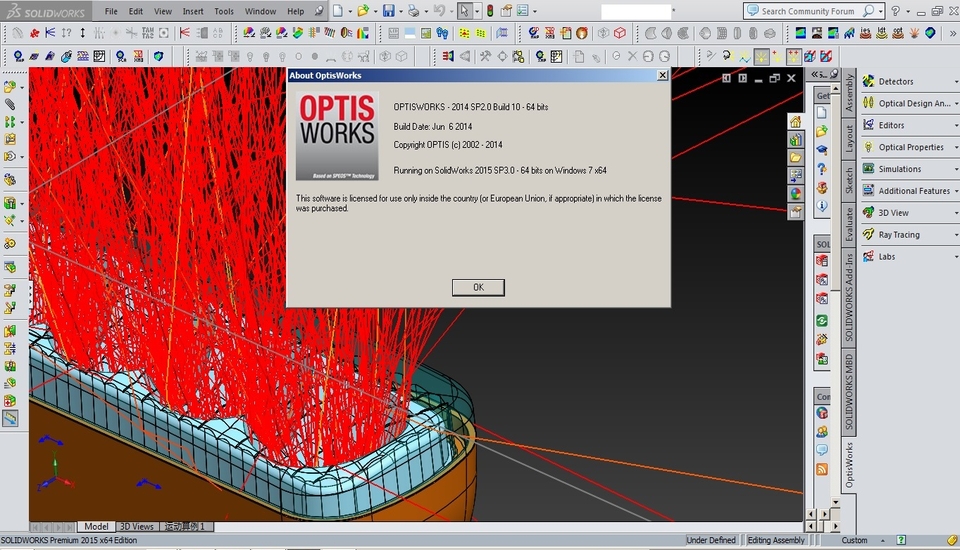Expand the Simulations menu
The image size is (960, 550).
point(910,169)
